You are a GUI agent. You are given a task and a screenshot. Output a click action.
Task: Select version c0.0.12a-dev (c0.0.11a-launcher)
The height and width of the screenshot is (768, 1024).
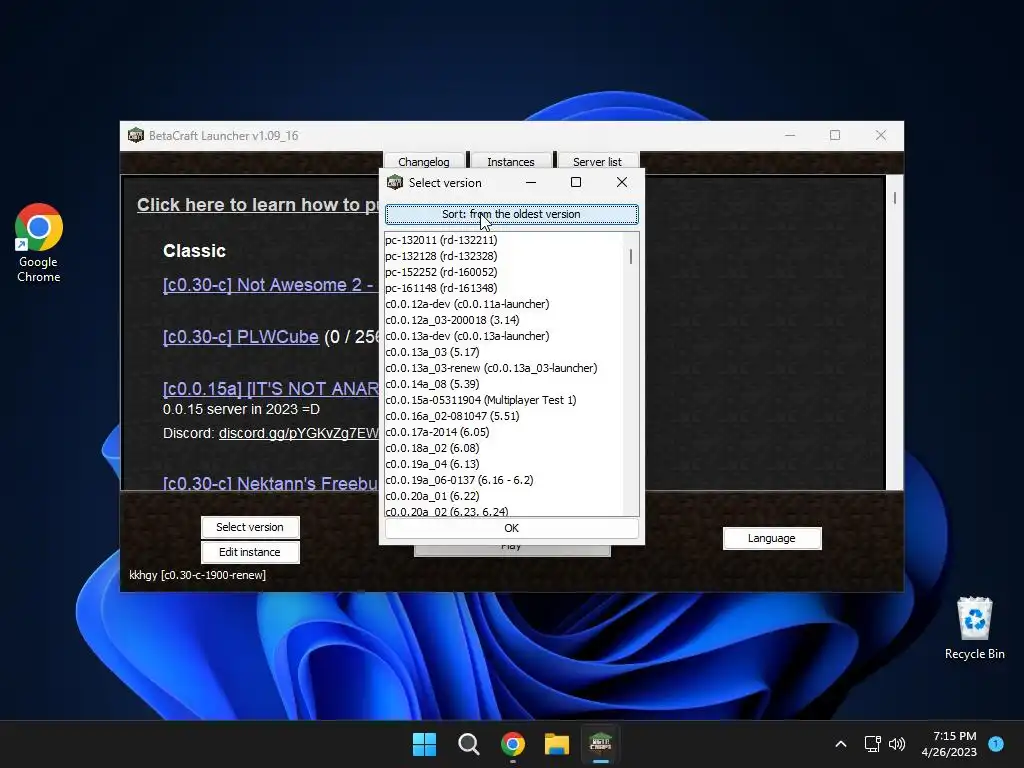504,304
